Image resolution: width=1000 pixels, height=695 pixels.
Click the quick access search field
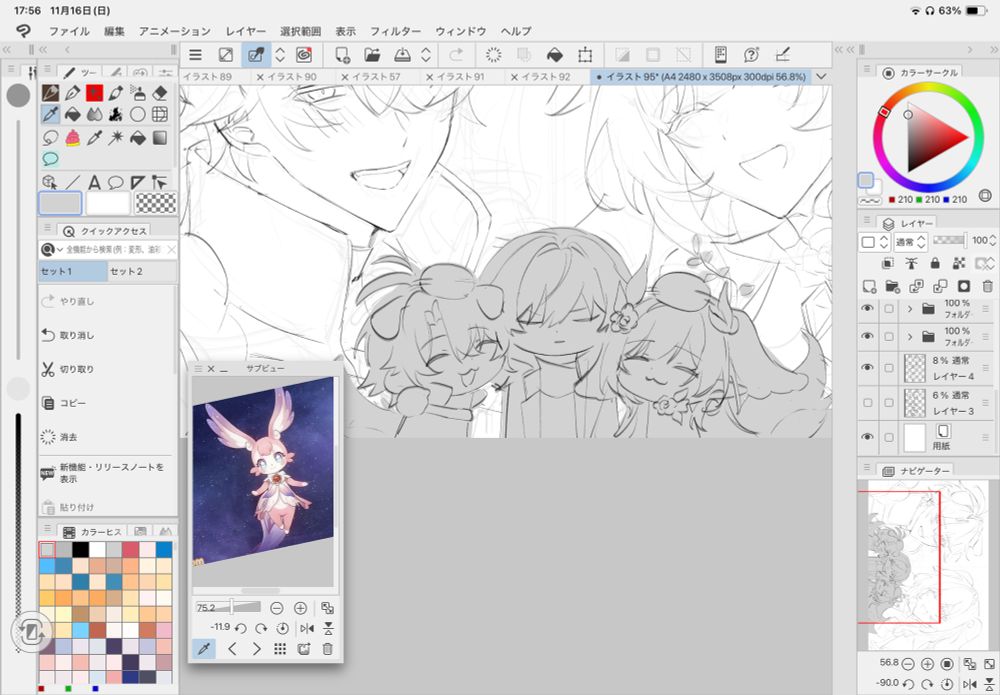115,249
